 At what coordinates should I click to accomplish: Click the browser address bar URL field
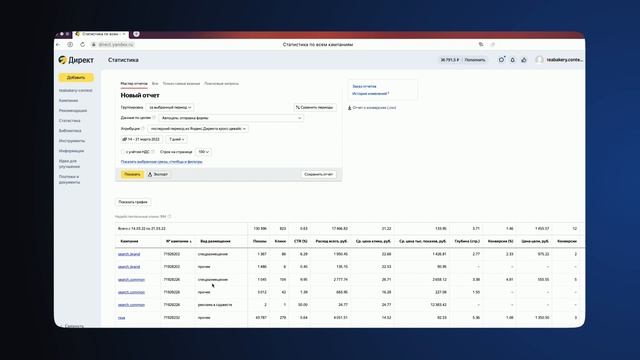point(116,44)
